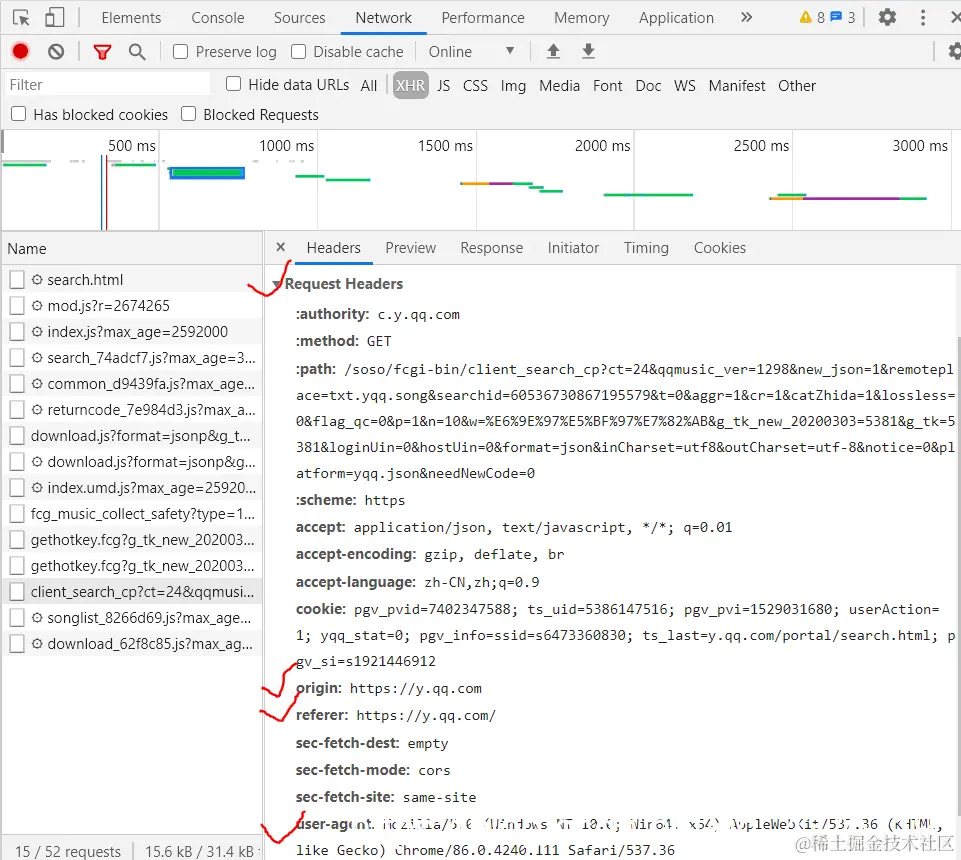Open the messages counter showing 3
961x860 pixels.
tap(843, 17)
